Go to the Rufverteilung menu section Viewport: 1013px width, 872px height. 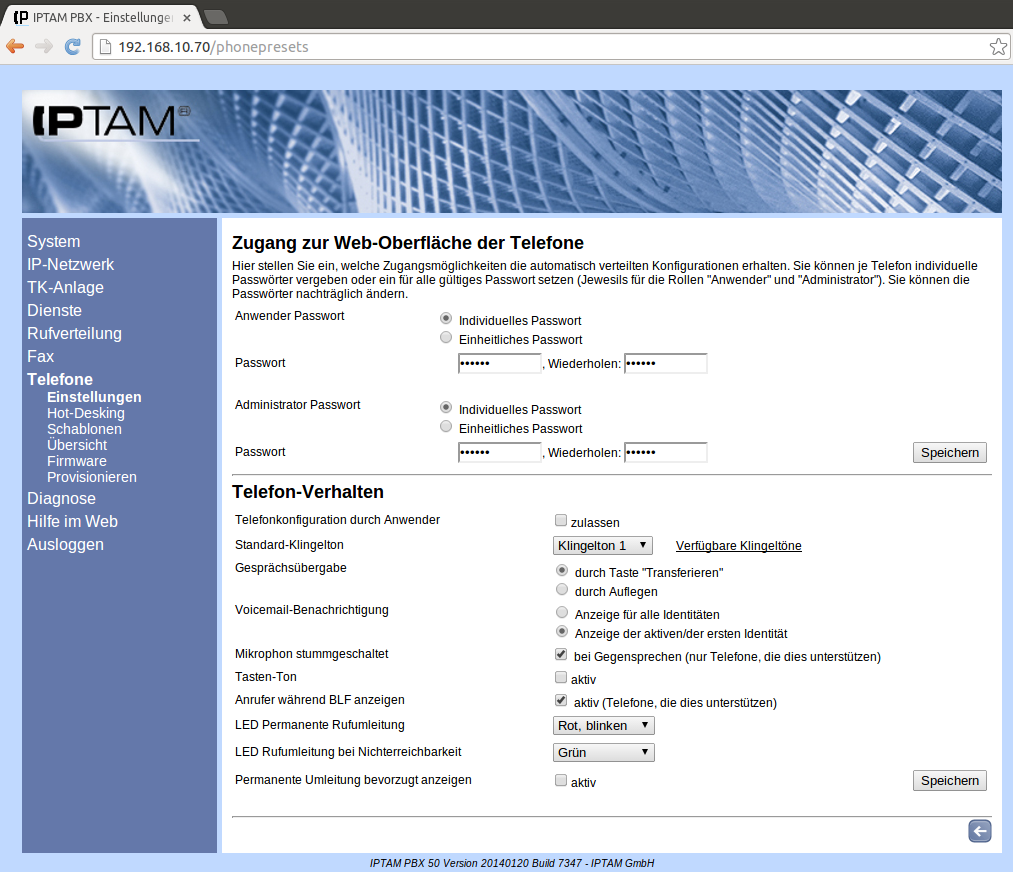[74, 333]
